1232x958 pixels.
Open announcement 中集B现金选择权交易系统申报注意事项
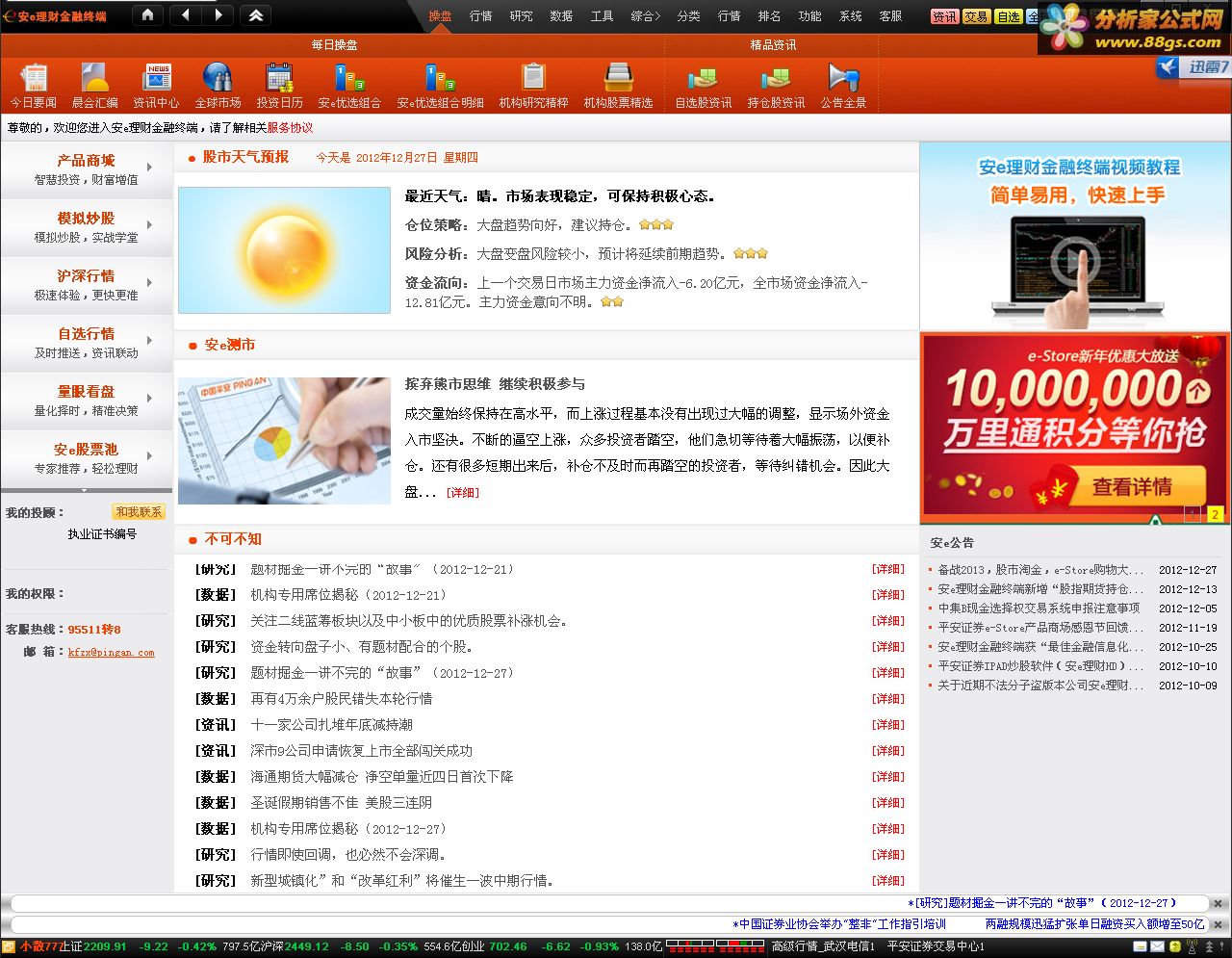point(1039,608)
